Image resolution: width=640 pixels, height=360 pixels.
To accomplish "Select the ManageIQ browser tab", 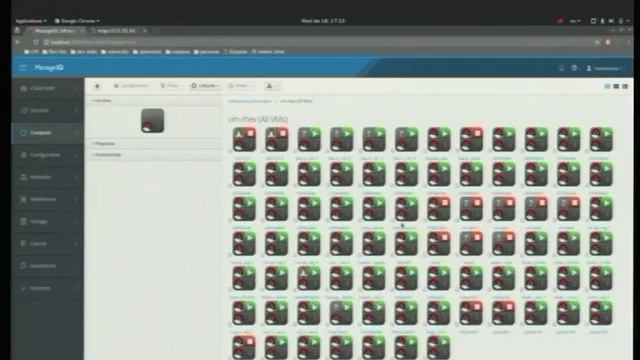I will pos(56,31).
